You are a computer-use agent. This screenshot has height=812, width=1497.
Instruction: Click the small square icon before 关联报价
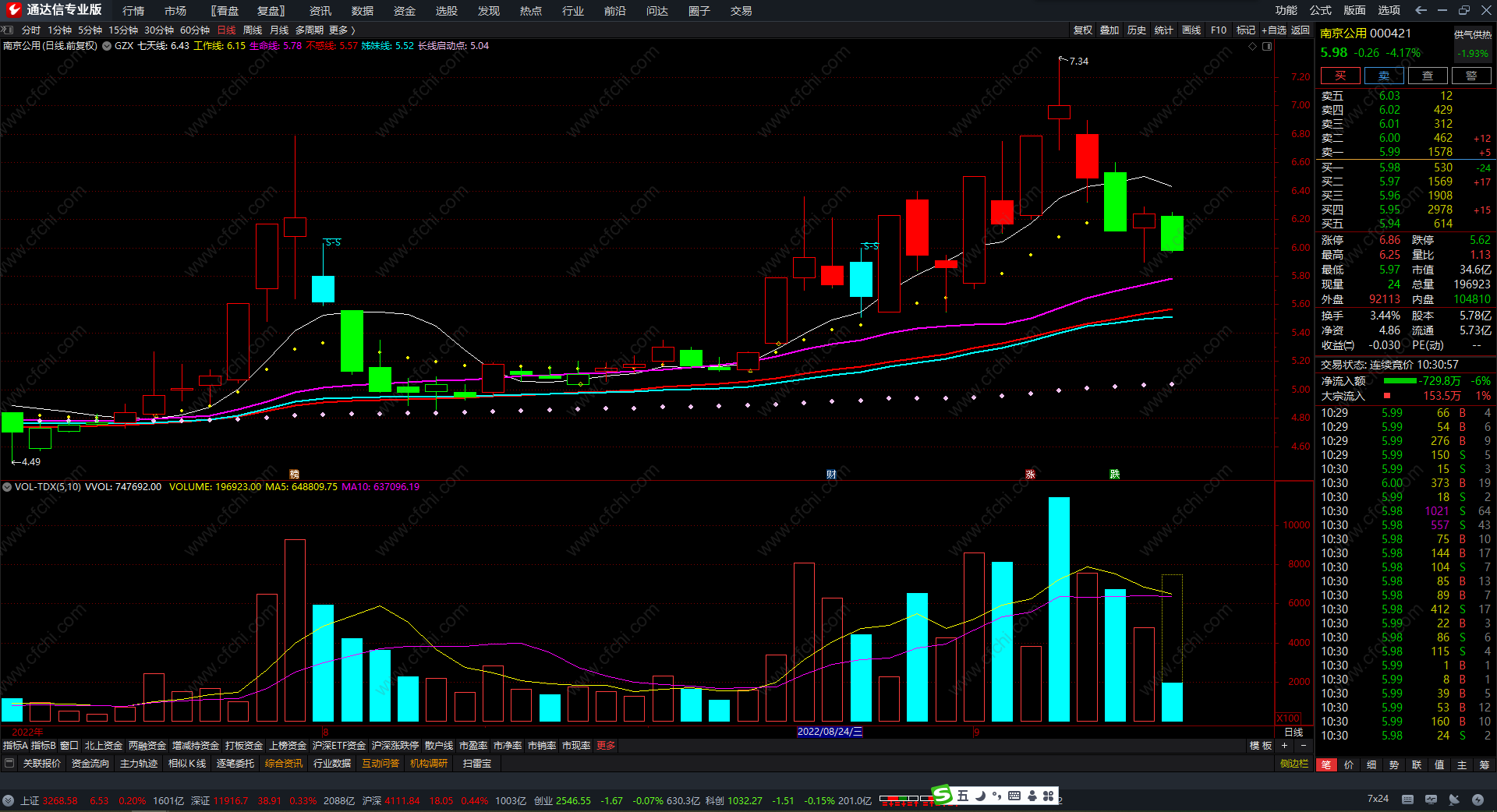(x=9, y=763)
